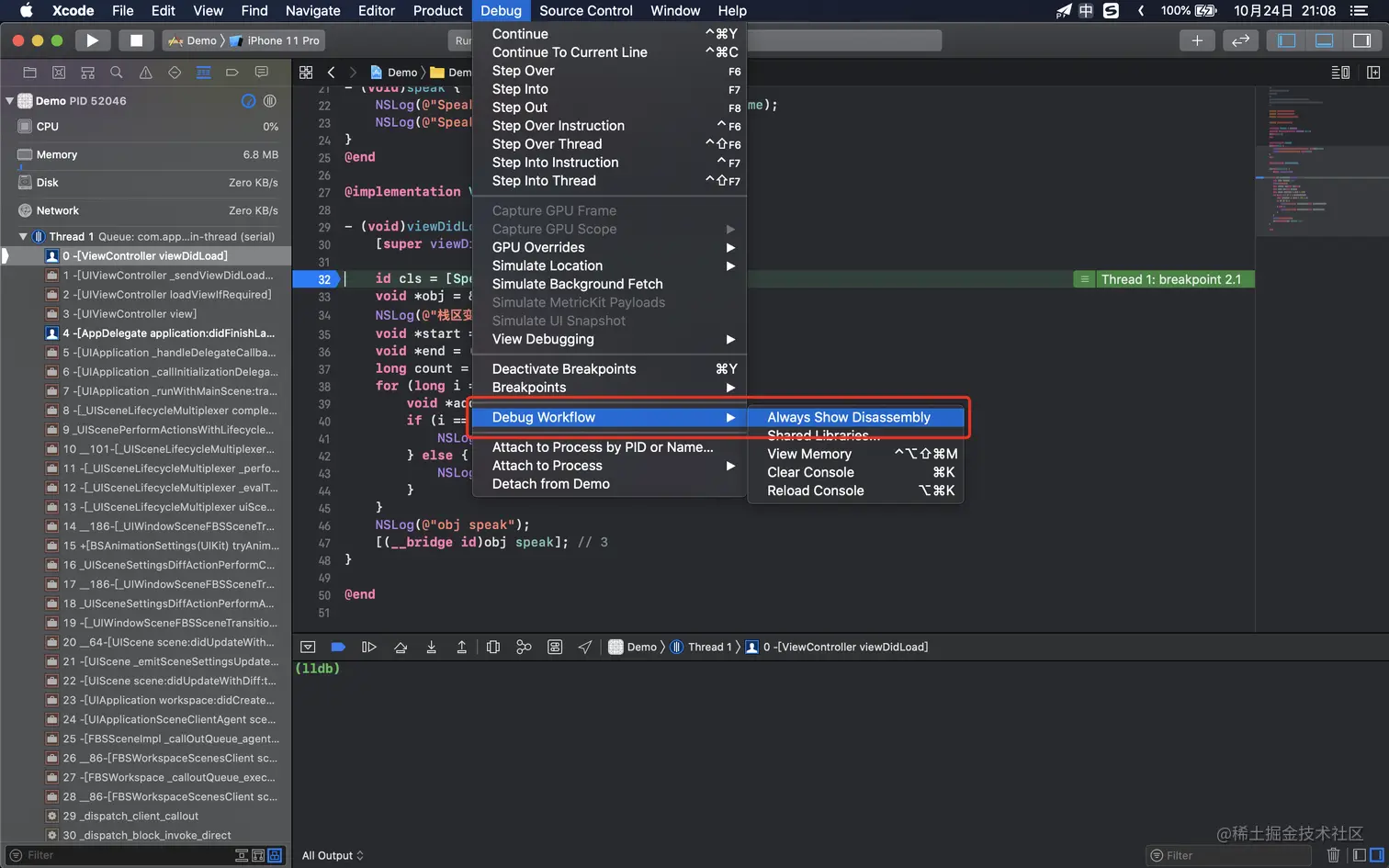The width and height of the screenshot is (1389, 868).
Task: Select Always Show Disassembly
Action: point(855,417)
